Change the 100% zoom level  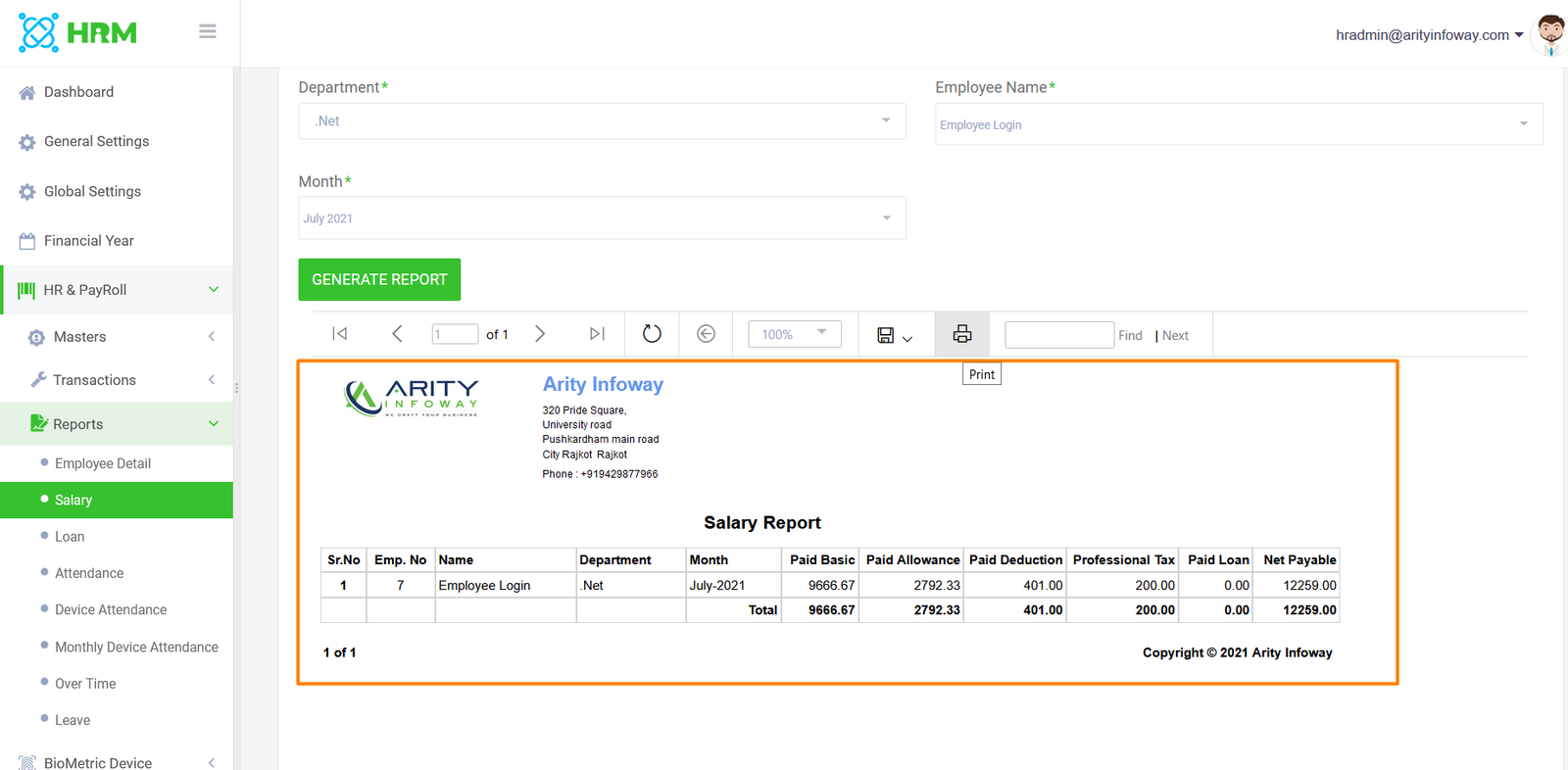coord(794,334)
